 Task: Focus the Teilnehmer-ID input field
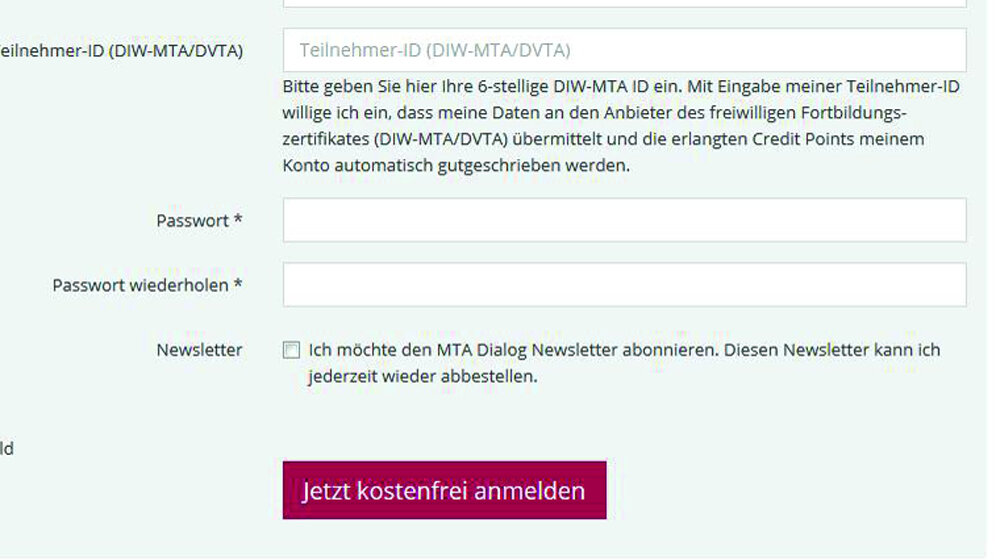624,50
